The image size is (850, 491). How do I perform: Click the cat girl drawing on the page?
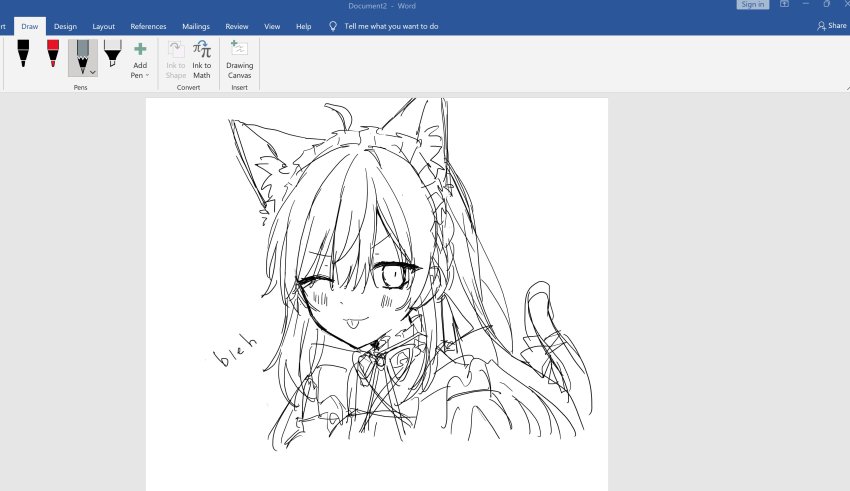click(x=410, y=274)
